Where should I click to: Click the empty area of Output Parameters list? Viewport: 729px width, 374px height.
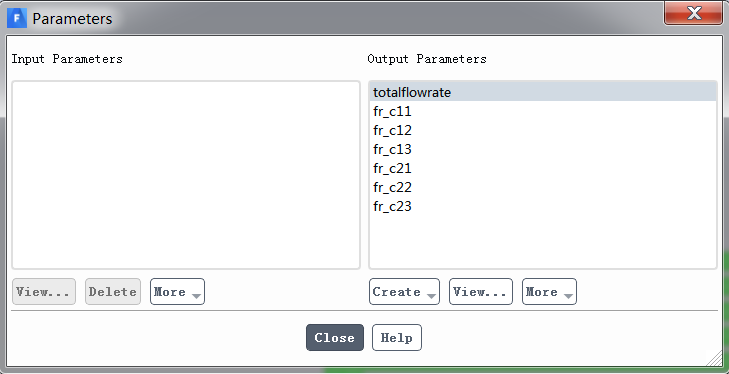tap(543, 242)
